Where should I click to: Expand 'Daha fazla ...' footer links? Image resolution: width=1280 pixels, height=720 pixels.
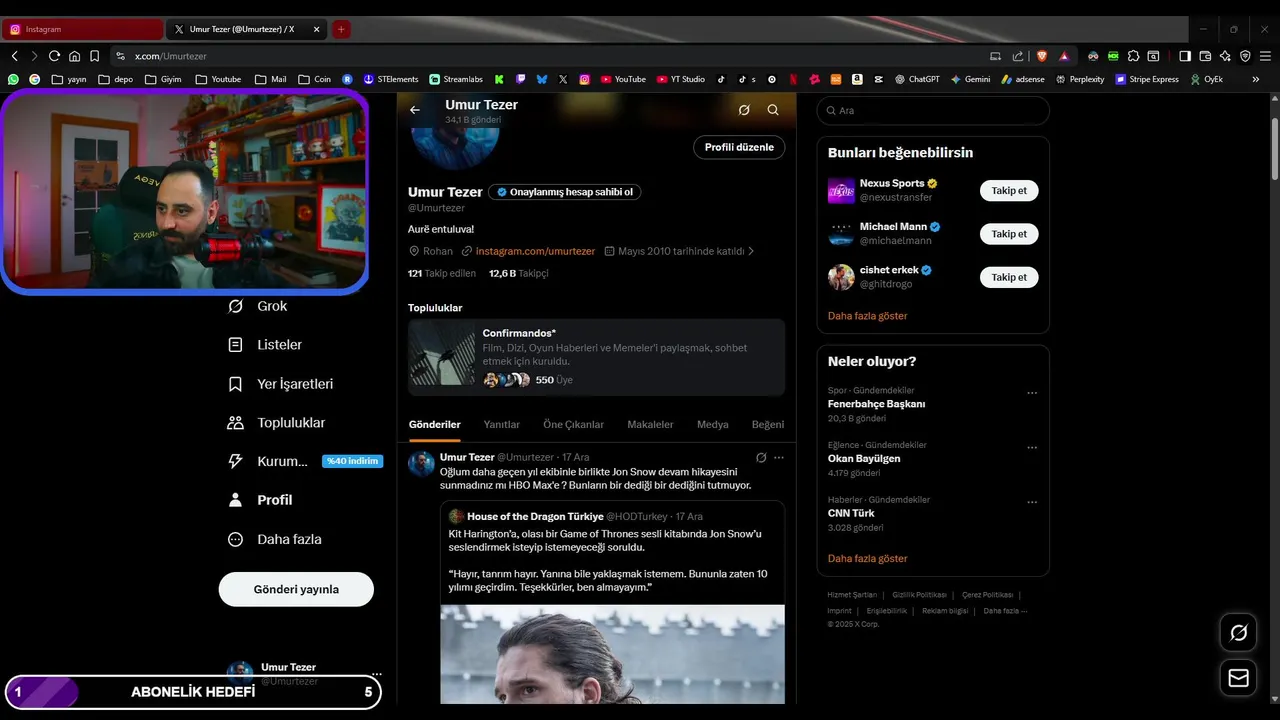[1005, 610]
